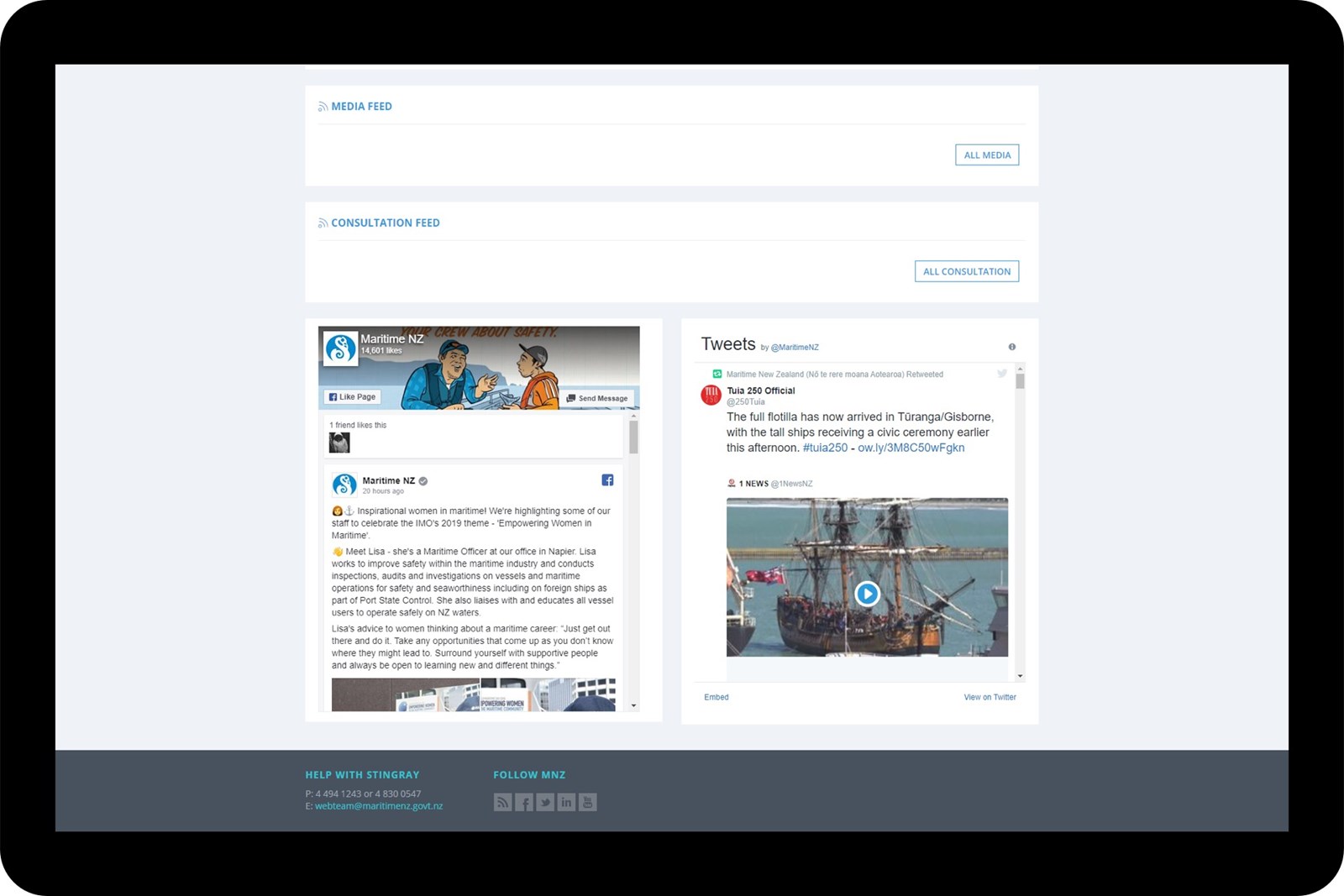Open the footer LinkedIn icon
1344x896 pixels.
click(566, 803)
